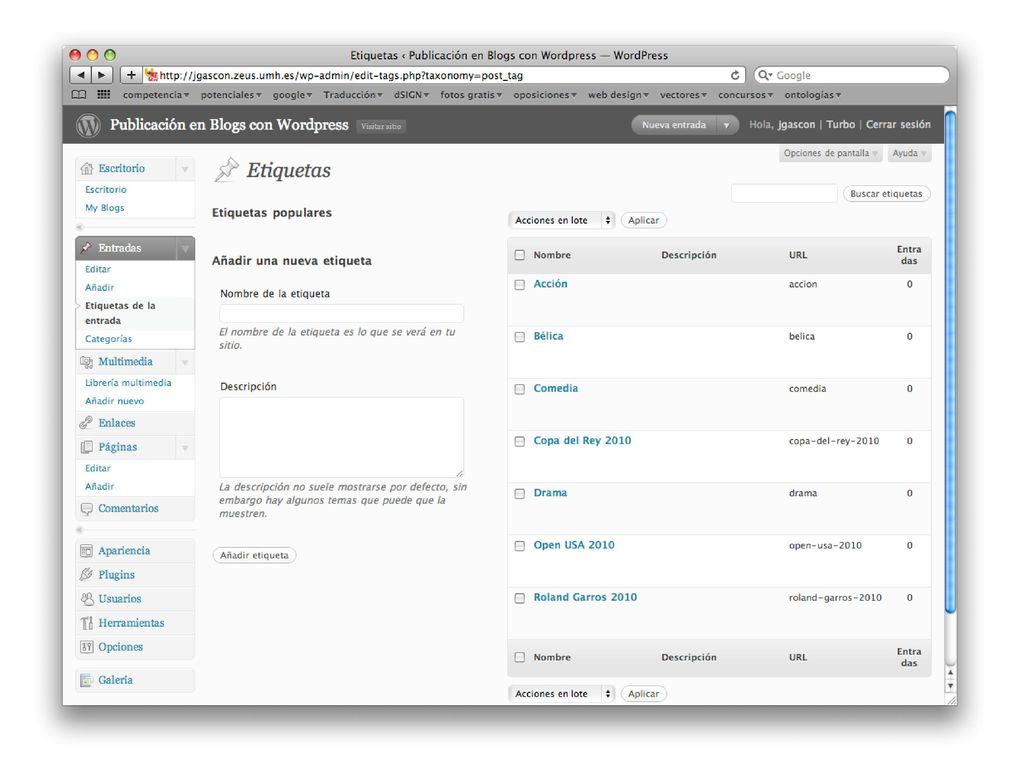Open the Traducción bookmarks folder
This screenshot has height=768, width=1024.
pyautogui.click(x=353, y=95)
